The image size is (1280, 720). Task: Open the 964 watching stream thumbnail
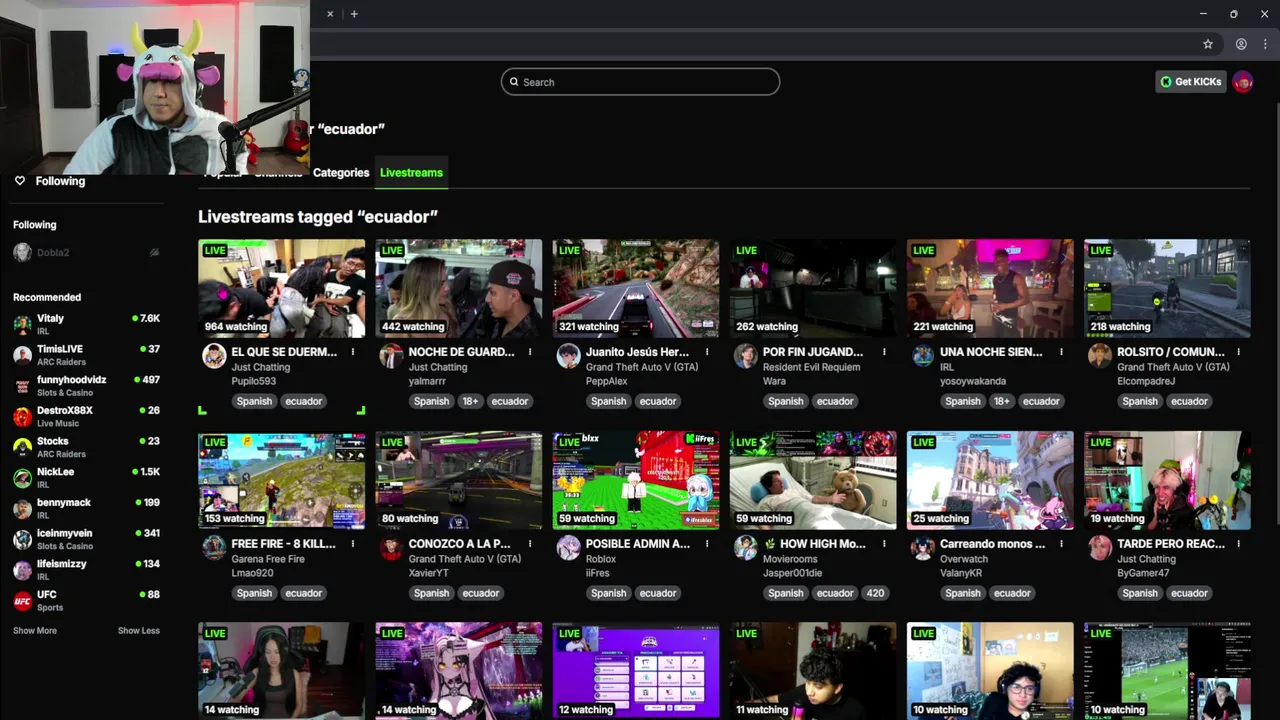(281, 288)
